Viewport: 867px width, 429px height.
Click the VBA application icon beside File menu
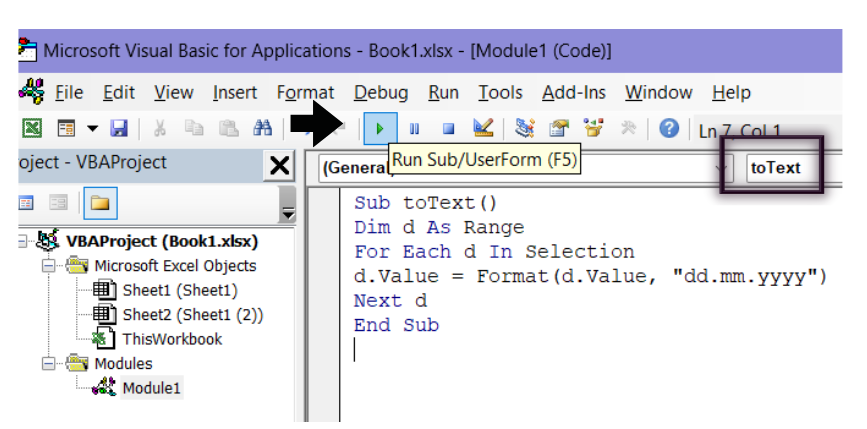pyautogui.click(x=32, y=91)
